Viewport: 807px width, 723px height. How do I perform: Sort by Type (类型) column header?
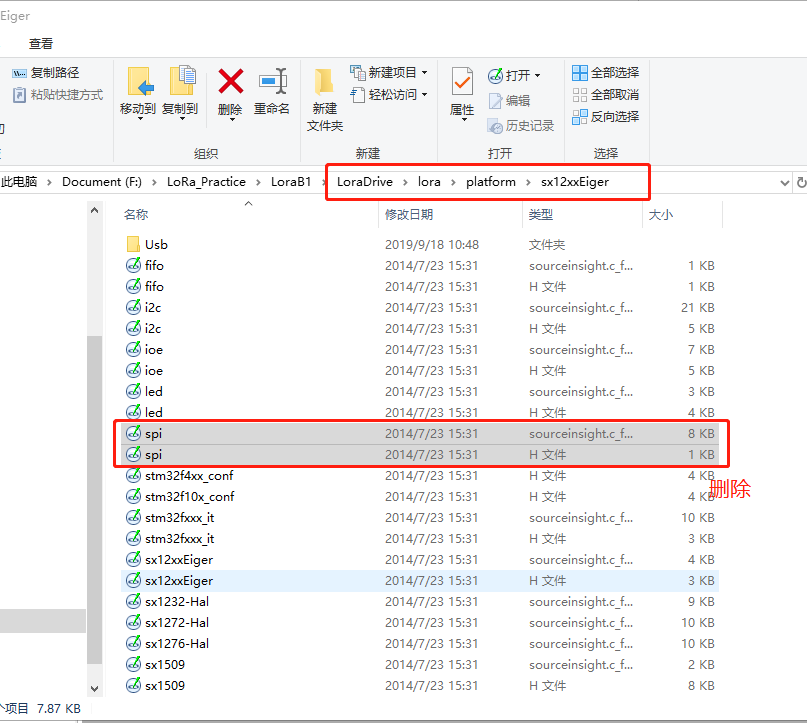(x=540, y=215)
